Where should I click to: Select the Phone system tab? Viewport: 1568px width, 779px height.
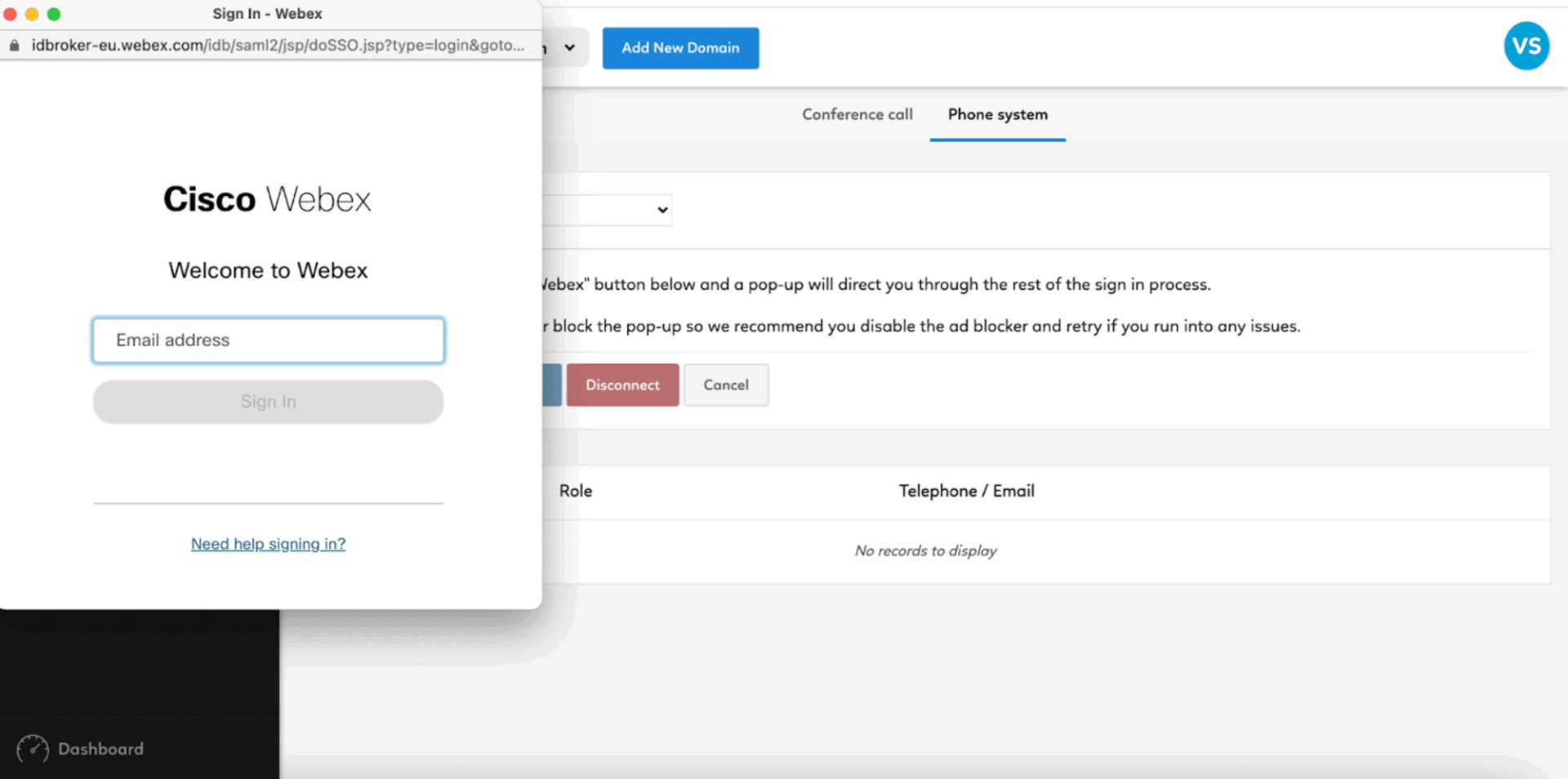997,114
